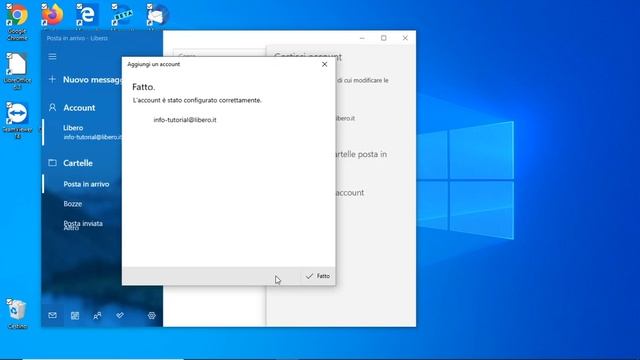640x360 pixels.
Task: Tick the checkbox on legacy Edge icon
Action: pos(79,7)
